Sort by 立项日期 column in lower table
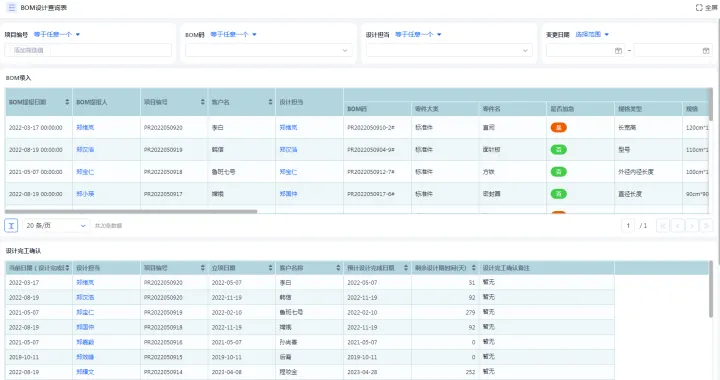Image resolution: width=720 pixels, height=380 pixels. (270, 268)
